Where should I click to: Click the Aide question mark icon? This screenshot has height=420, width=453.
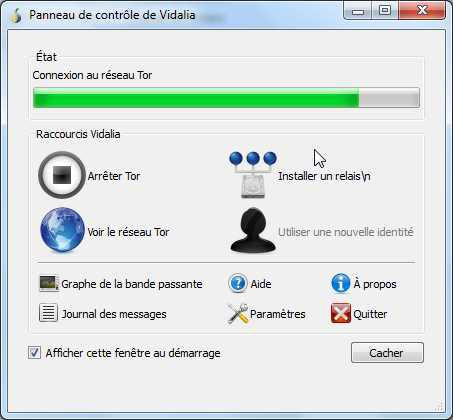click(x=238, y=283)
